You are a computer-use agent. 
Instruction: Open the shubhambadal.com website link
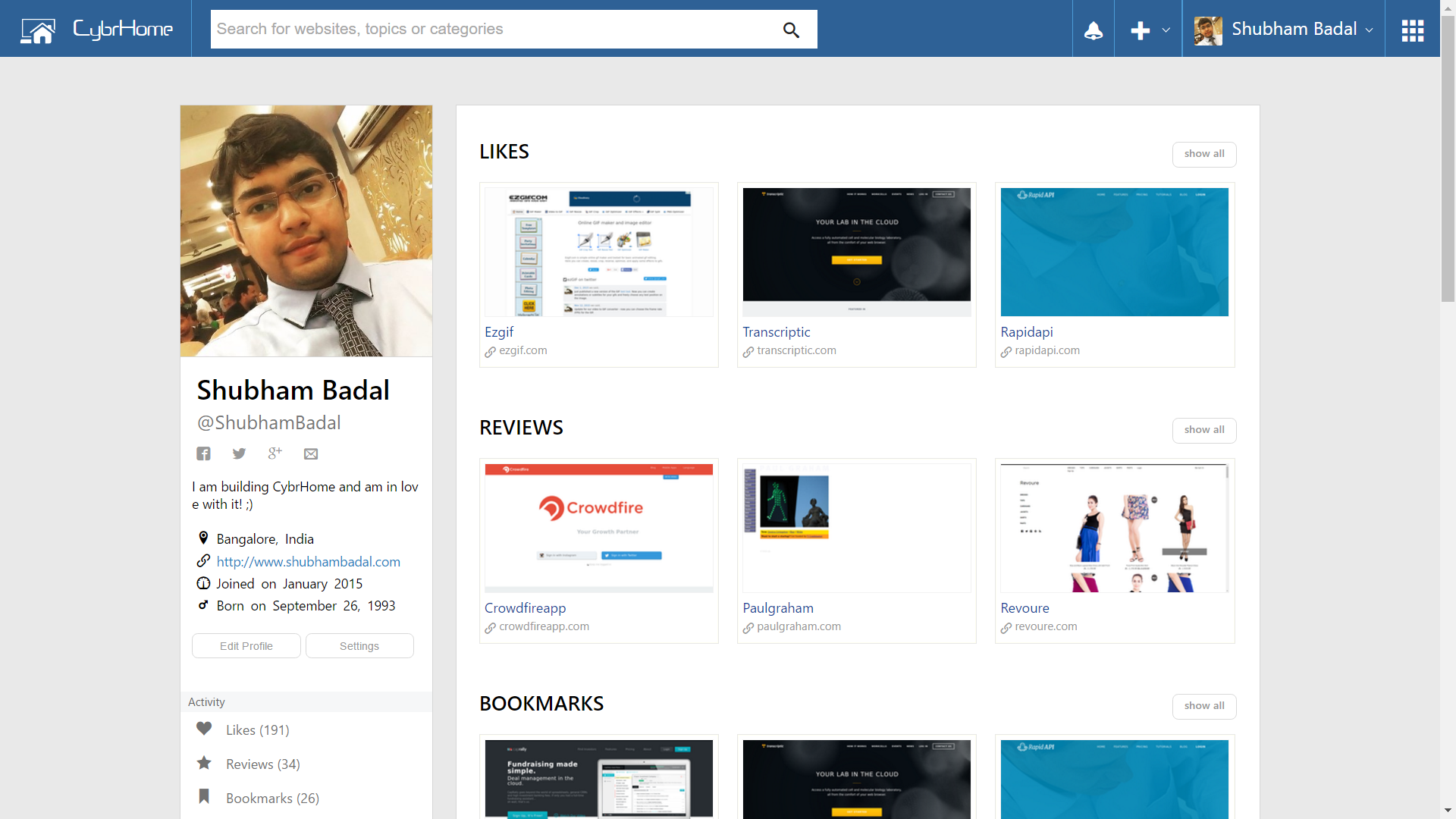click(308, 561)
